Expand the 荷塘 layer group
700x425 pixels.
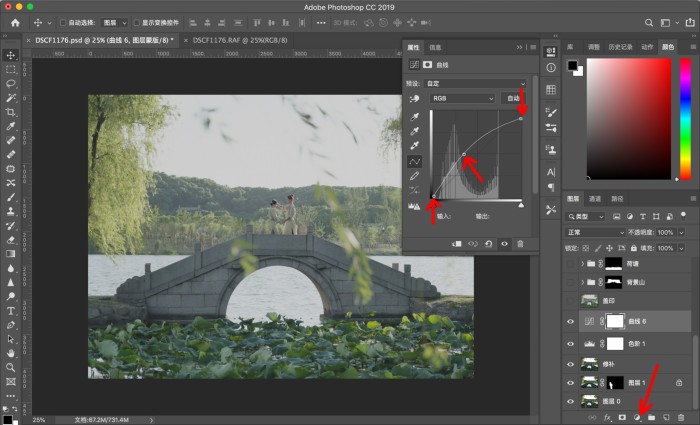click(x=582, y=264)
